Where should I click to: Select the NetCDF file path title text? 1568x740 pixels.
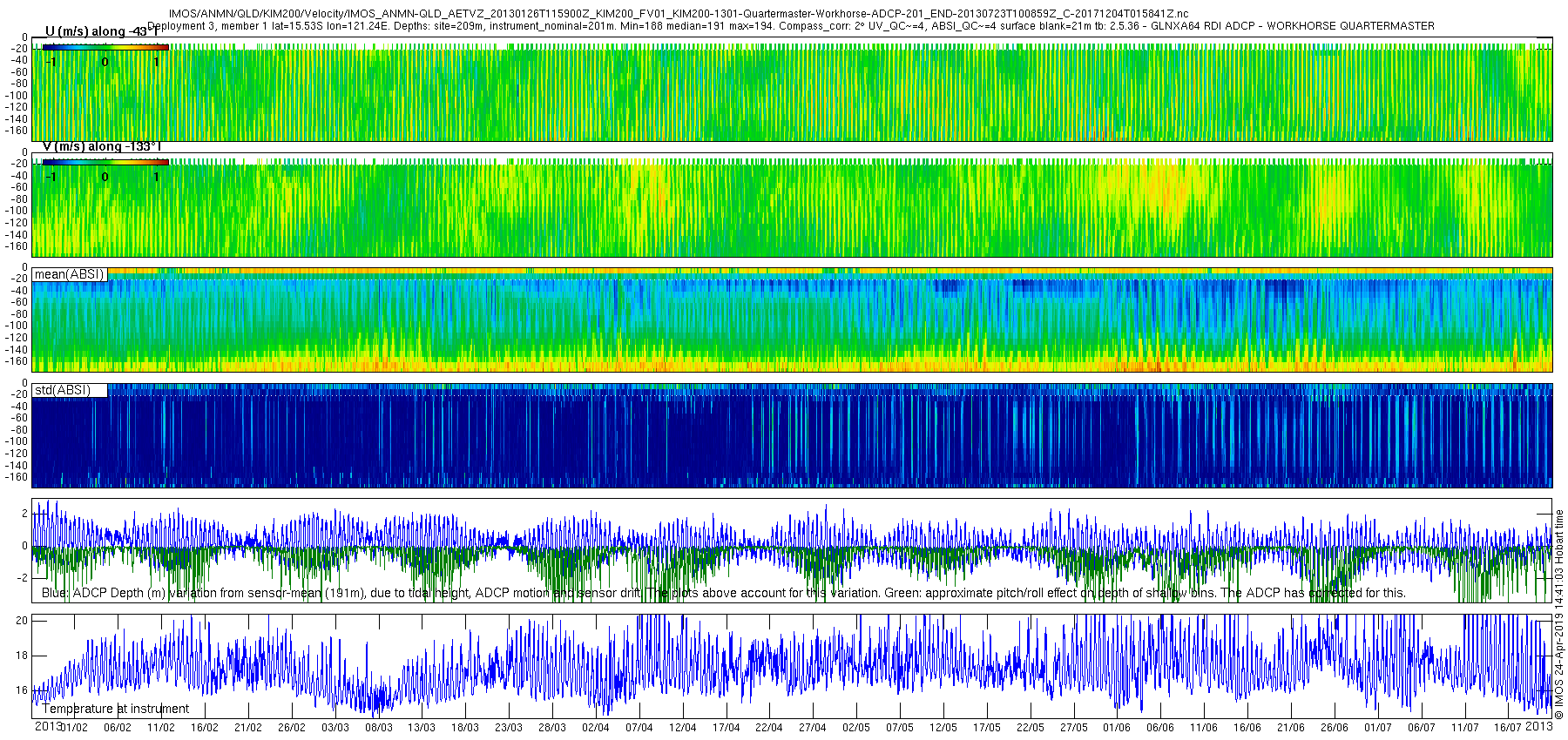coord(679,14)
